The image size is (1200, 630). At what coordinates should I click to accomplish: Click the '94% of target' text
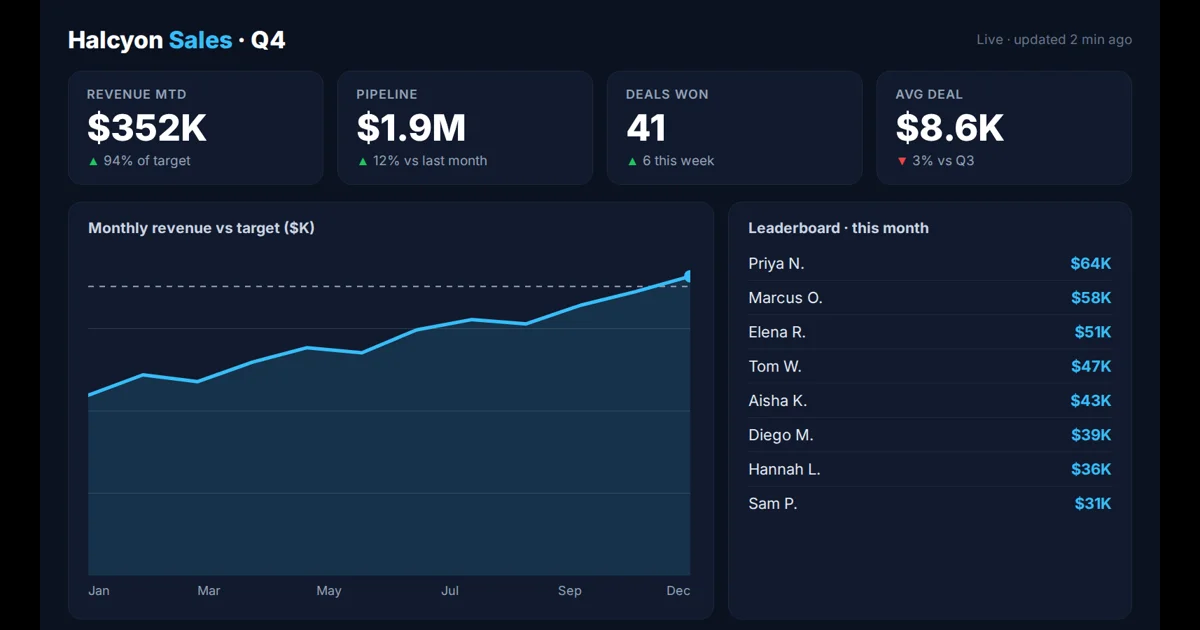(147, 161)
